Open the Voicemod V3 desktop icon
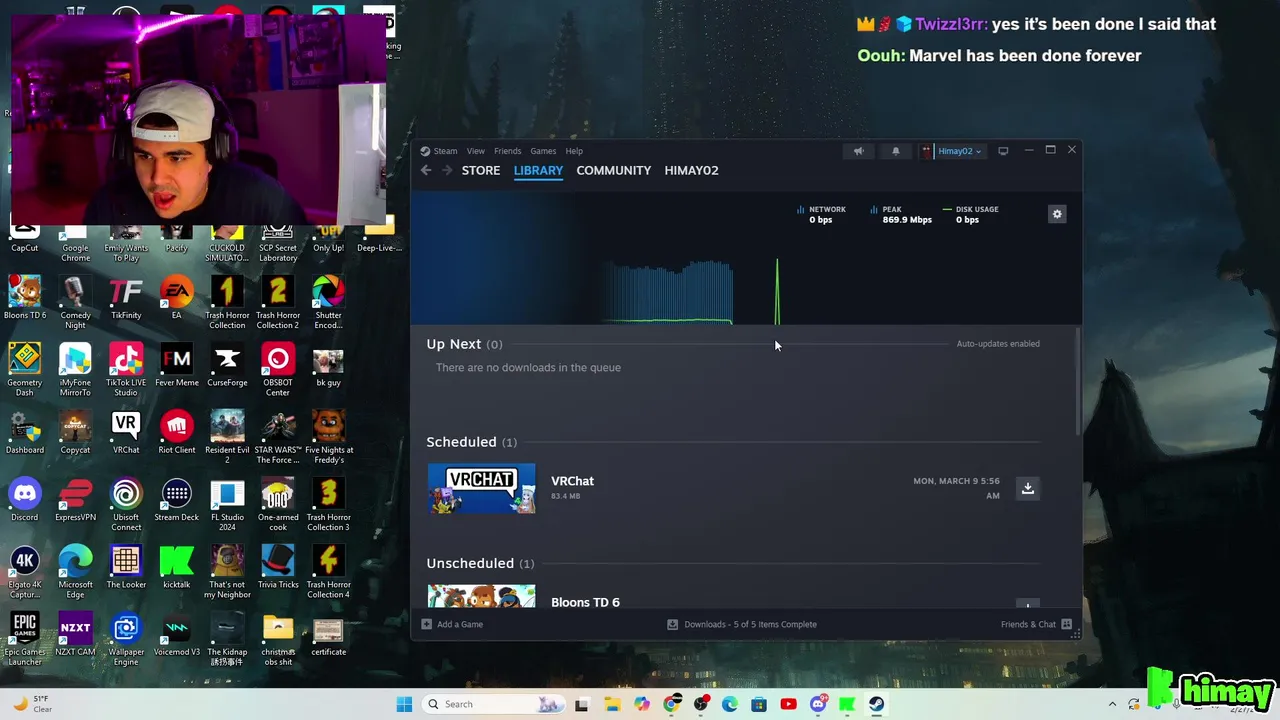Viewport: 1280px width, 720px height. pyautogui.click(x=177, y=634)
